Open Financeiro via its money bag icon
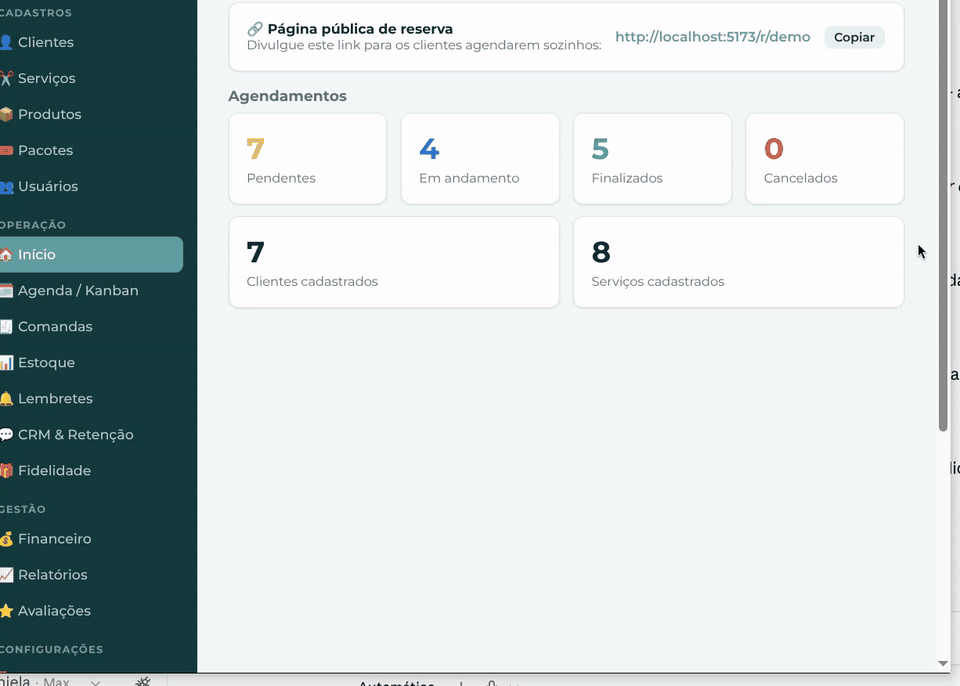The height and width of the screenshot is (686, 960). [6, 539]
